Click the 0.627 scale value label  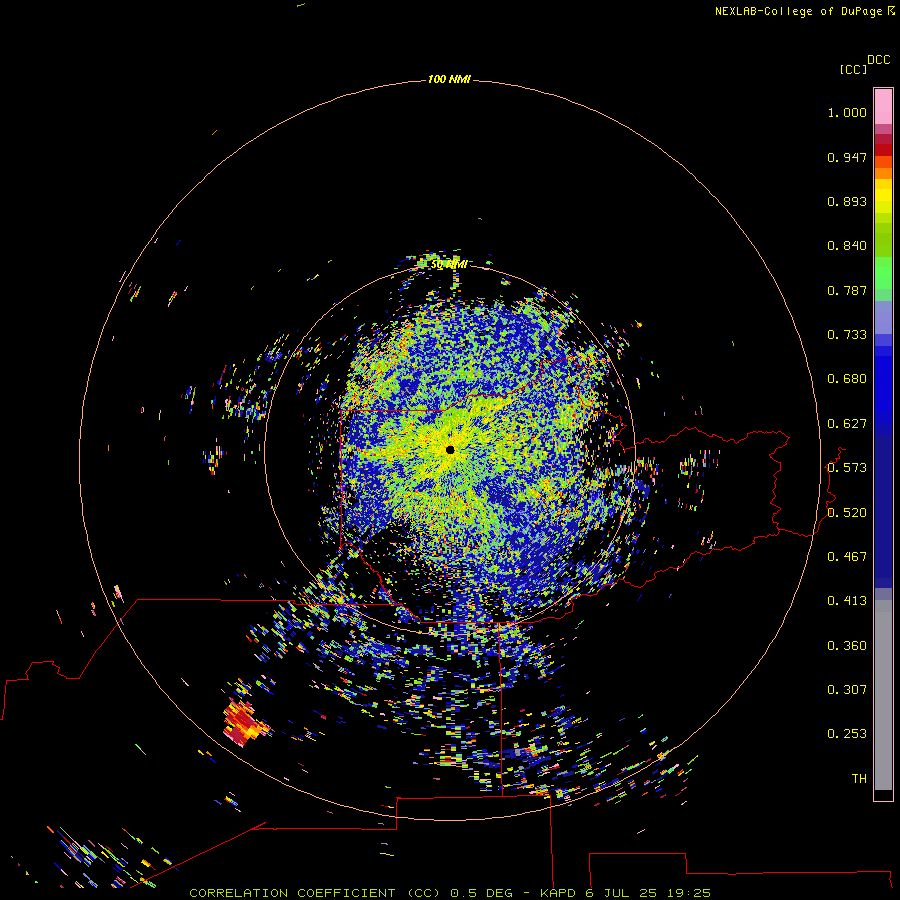[847, 424]
